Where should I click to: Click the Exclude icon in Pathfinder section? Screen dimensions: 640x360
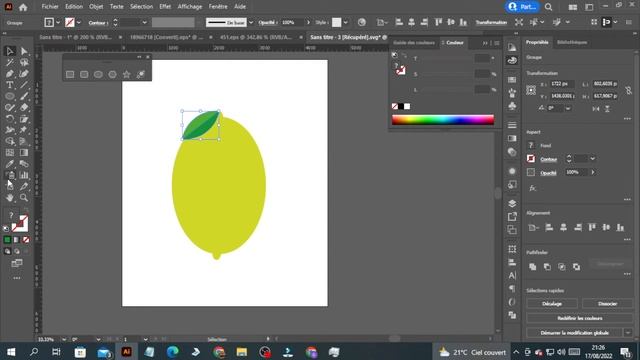pos(576,267)
